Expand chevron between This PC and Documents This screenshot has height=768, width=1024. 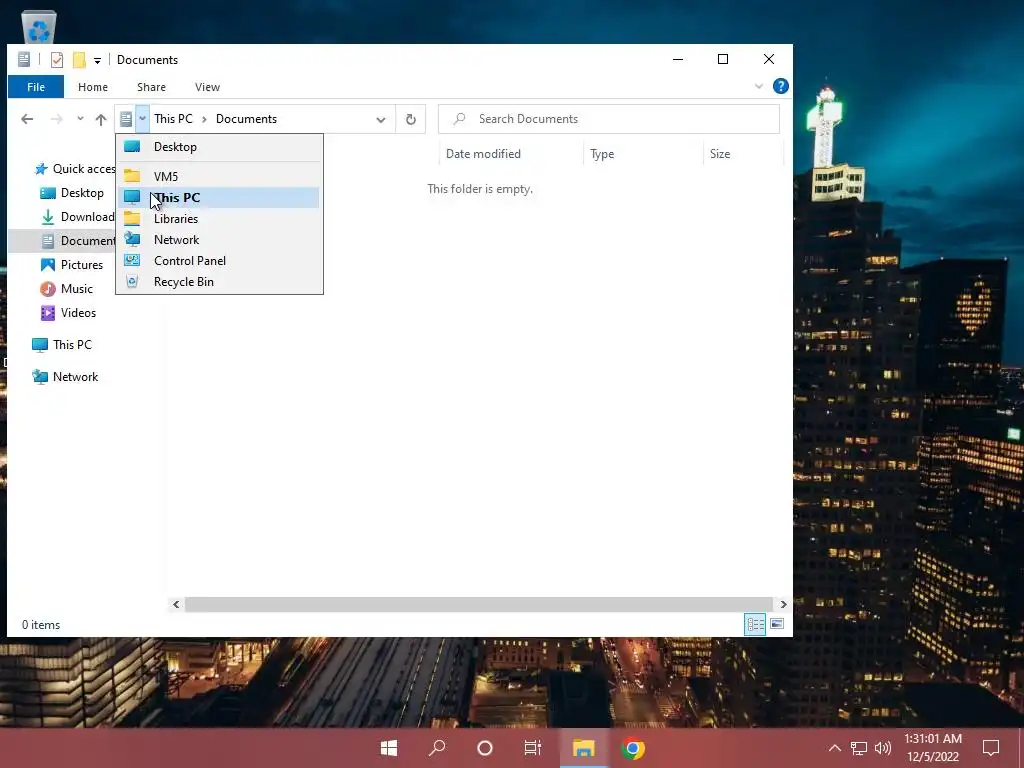[x=204, y=119]
